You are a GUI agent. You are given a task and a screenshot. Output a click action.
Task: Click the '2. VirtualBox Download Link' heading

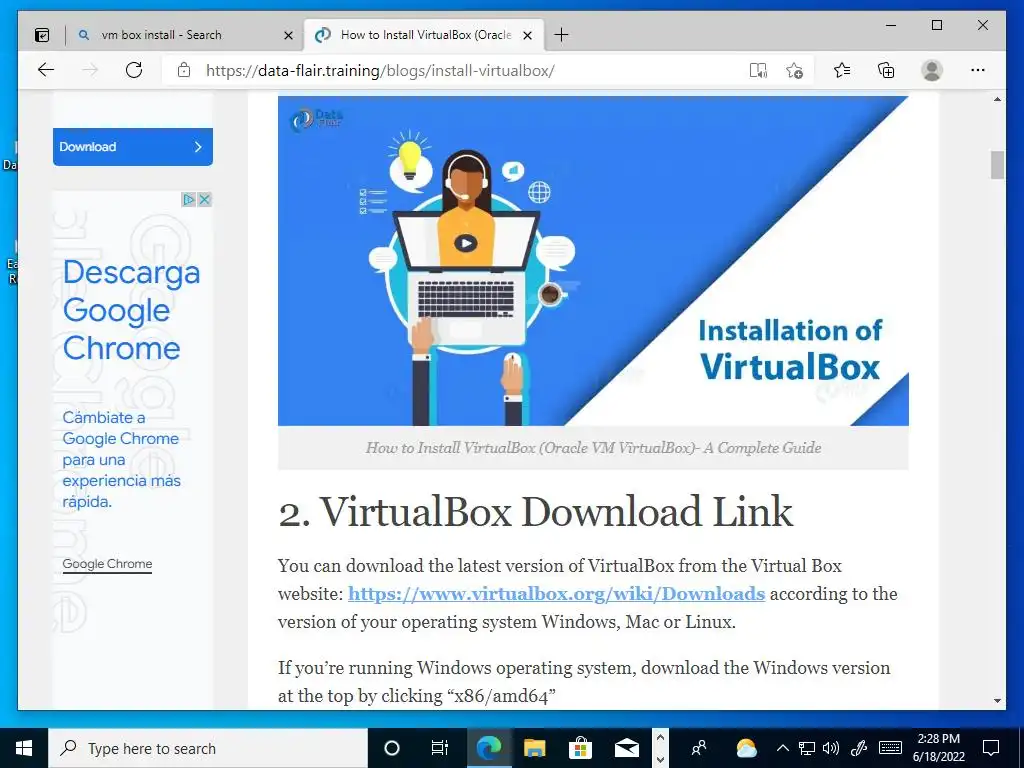point(536,511)
